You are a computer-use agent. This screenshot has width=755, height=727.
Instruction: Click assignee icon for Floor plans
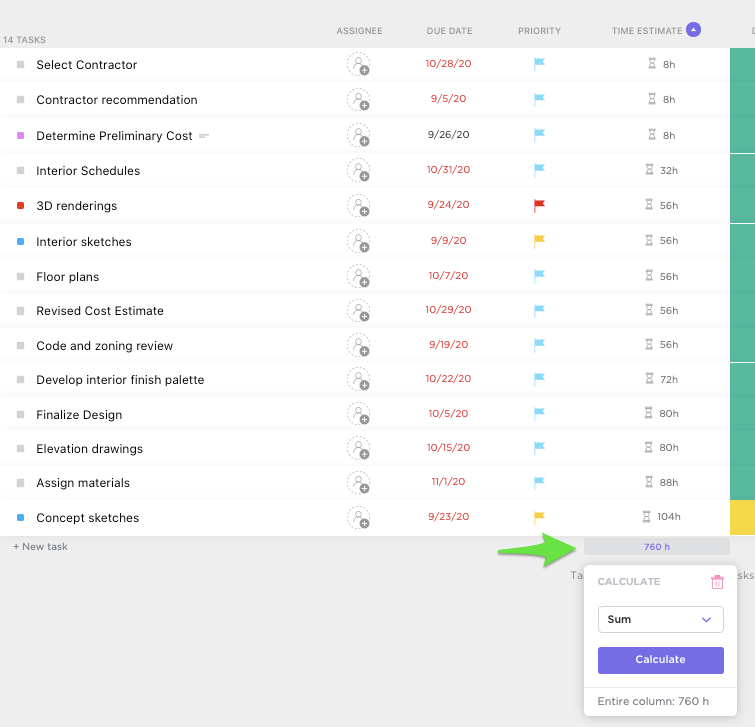tap(358, 277)
